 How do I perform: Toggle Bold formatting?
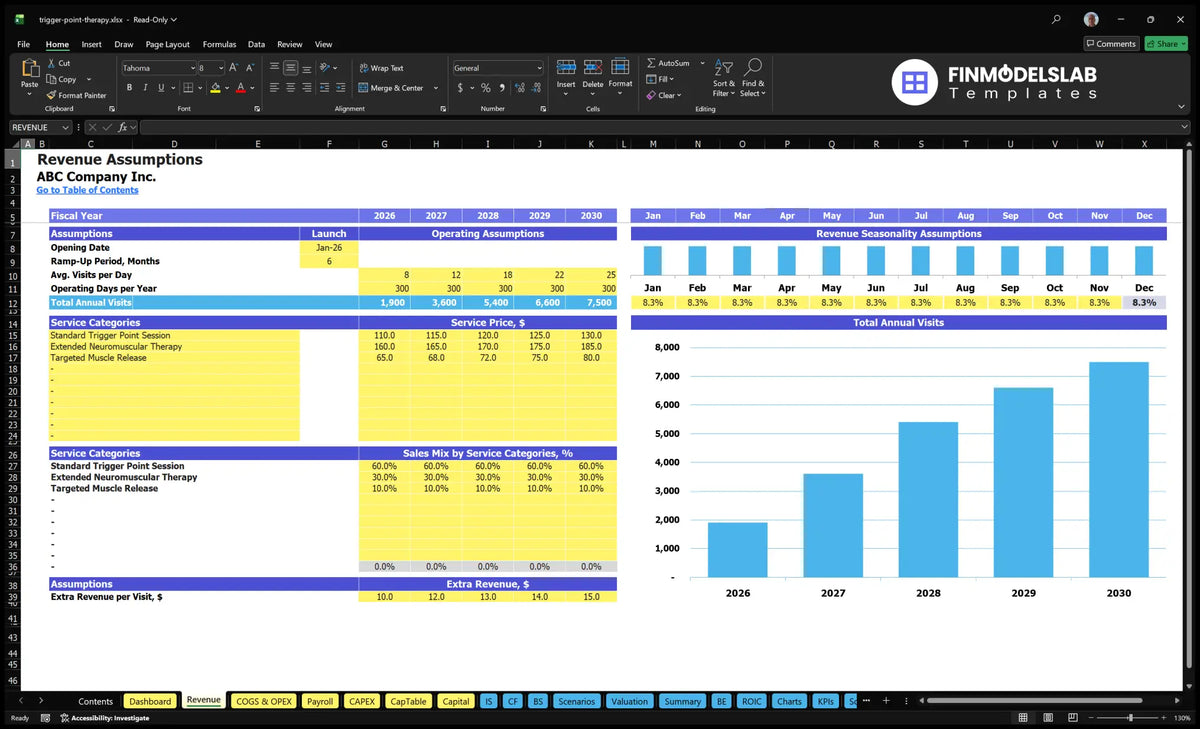point(130,88)
